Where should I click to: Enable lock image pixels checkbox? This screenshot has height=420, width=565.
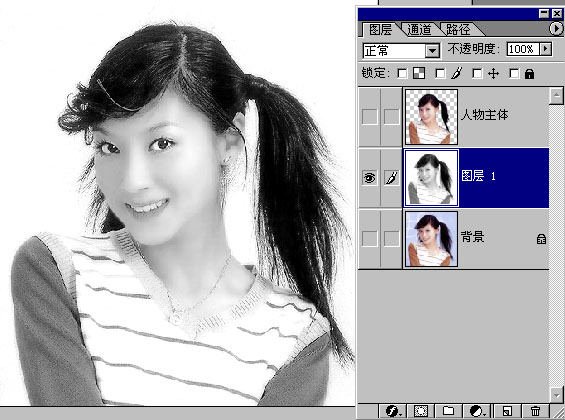440,73
